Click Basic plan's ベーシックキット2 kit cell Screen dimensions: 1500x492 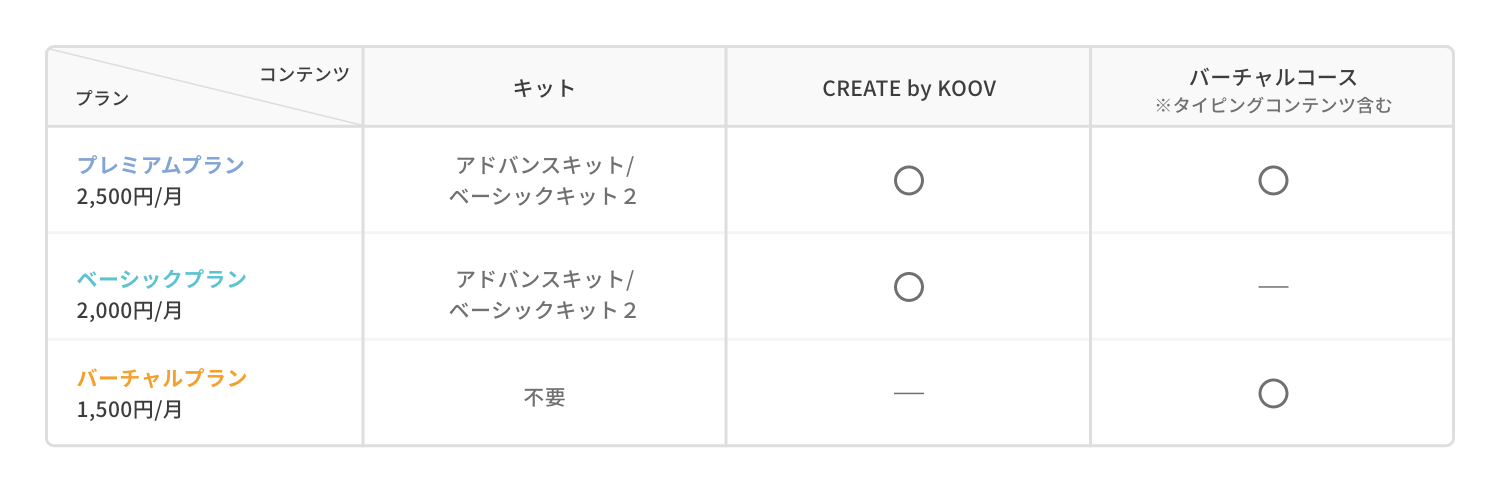544,310
